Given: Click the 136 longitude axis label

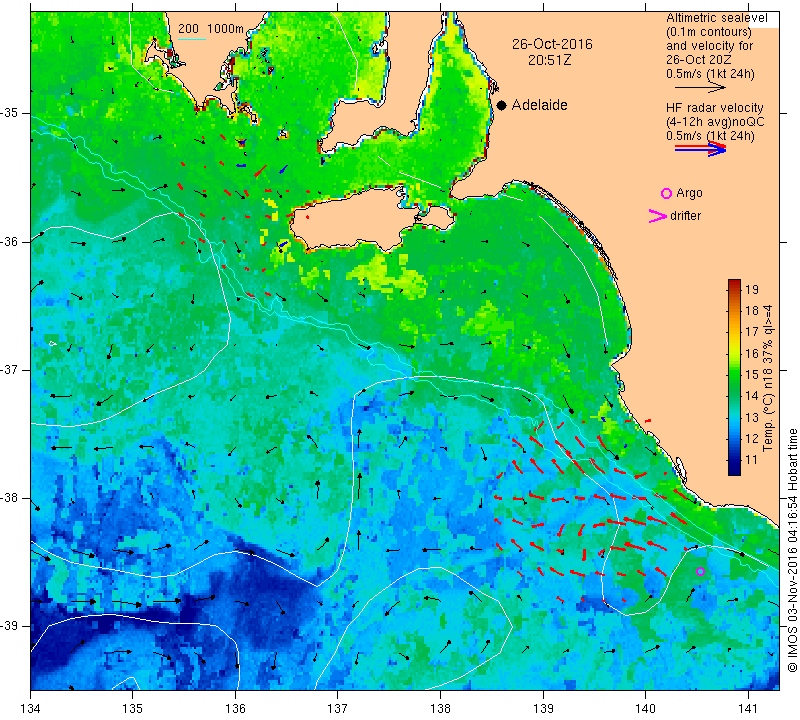Looking at the screenshot, I should click(x=235, y=708).
